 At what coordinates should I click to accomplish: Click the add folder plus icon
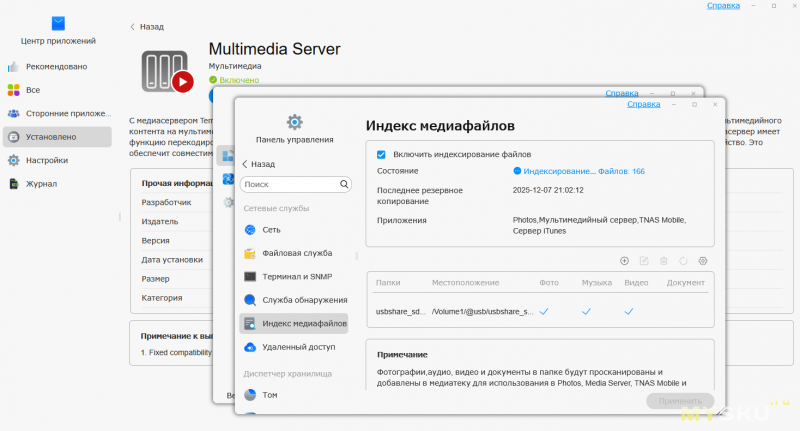pyautogui.click(x=624, y=260)
